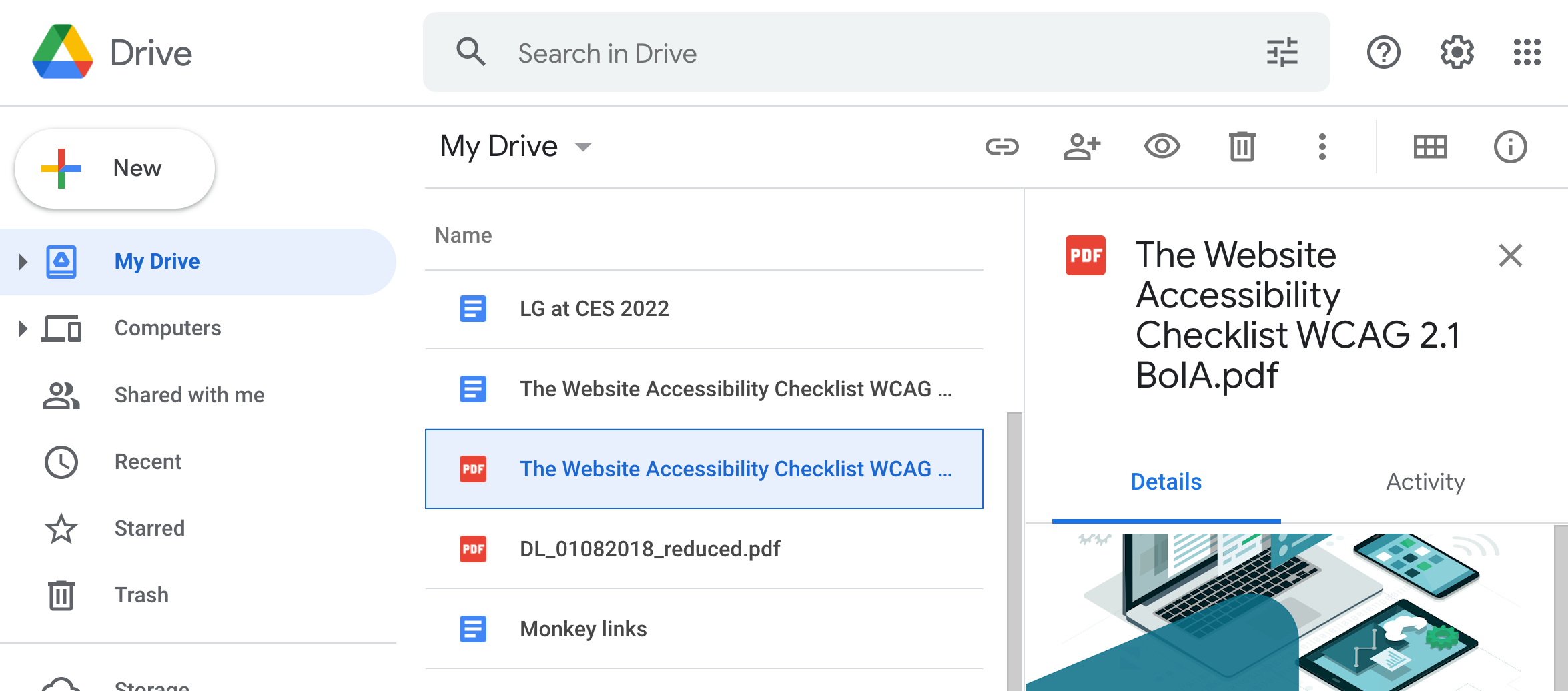
Task: Click the Share add-person icon
Action: (x=1082, y=147)
